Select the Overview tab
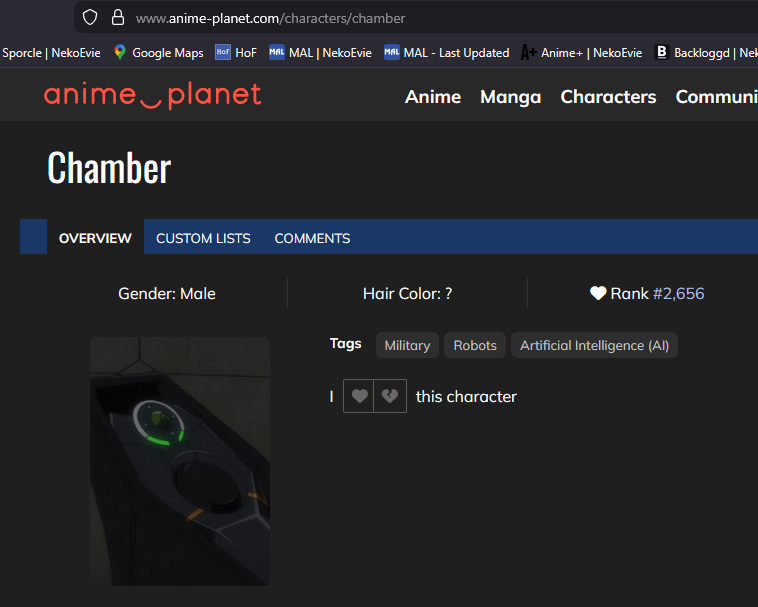This screenshot has height=607, width=758. 95,238
